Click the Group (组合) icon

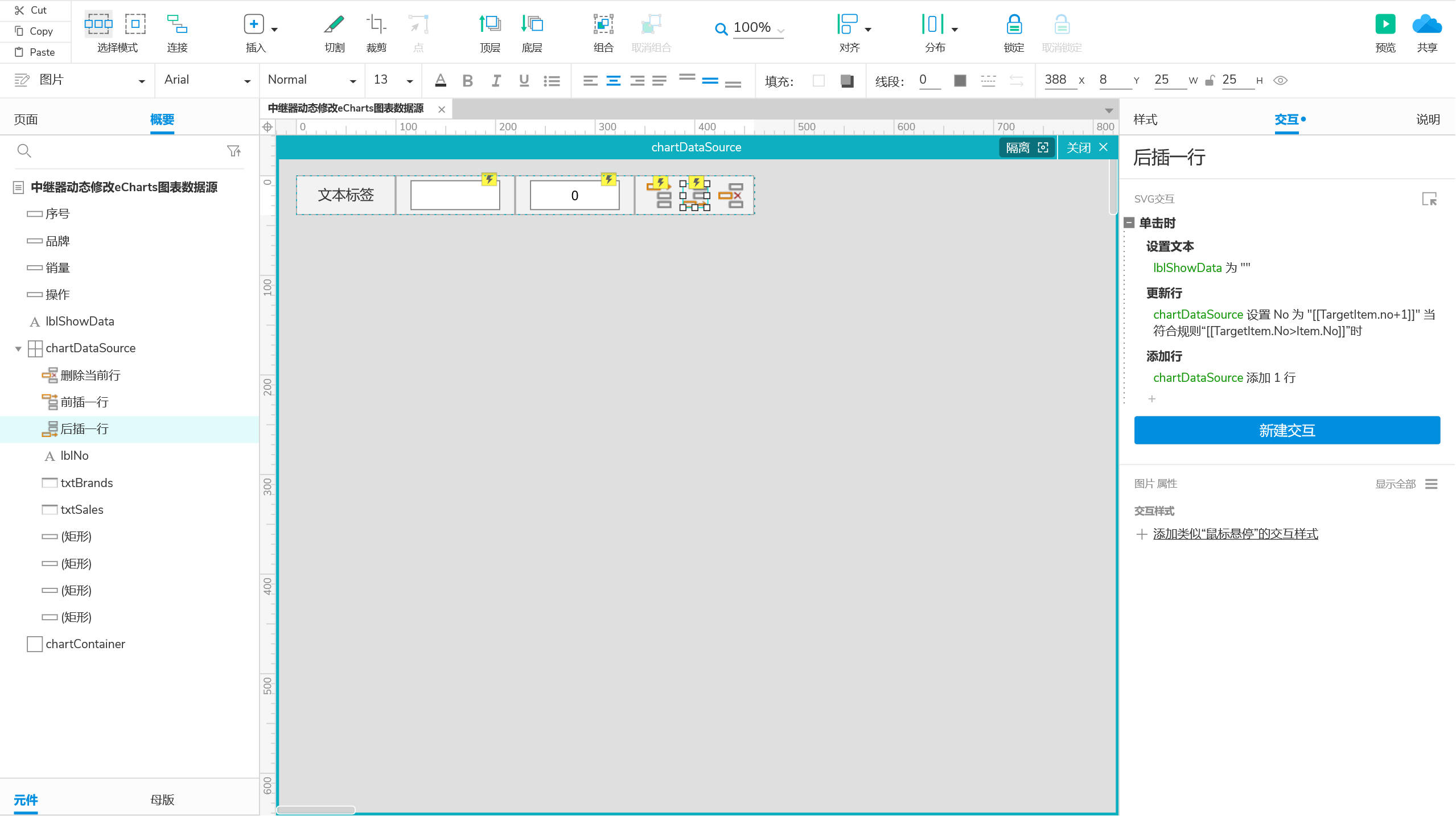603,24
